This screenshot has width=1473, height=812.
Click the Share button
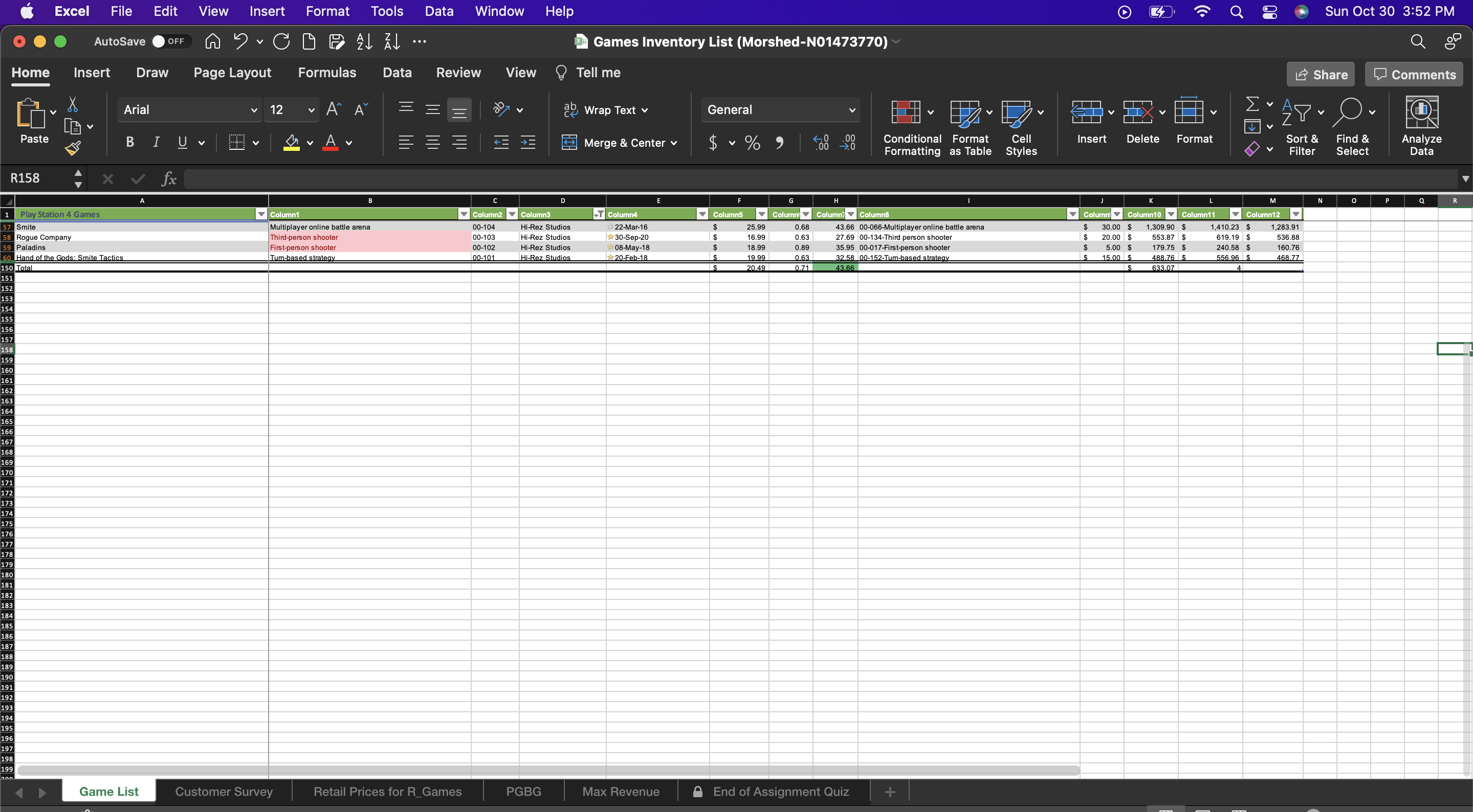pos(1321,74)
